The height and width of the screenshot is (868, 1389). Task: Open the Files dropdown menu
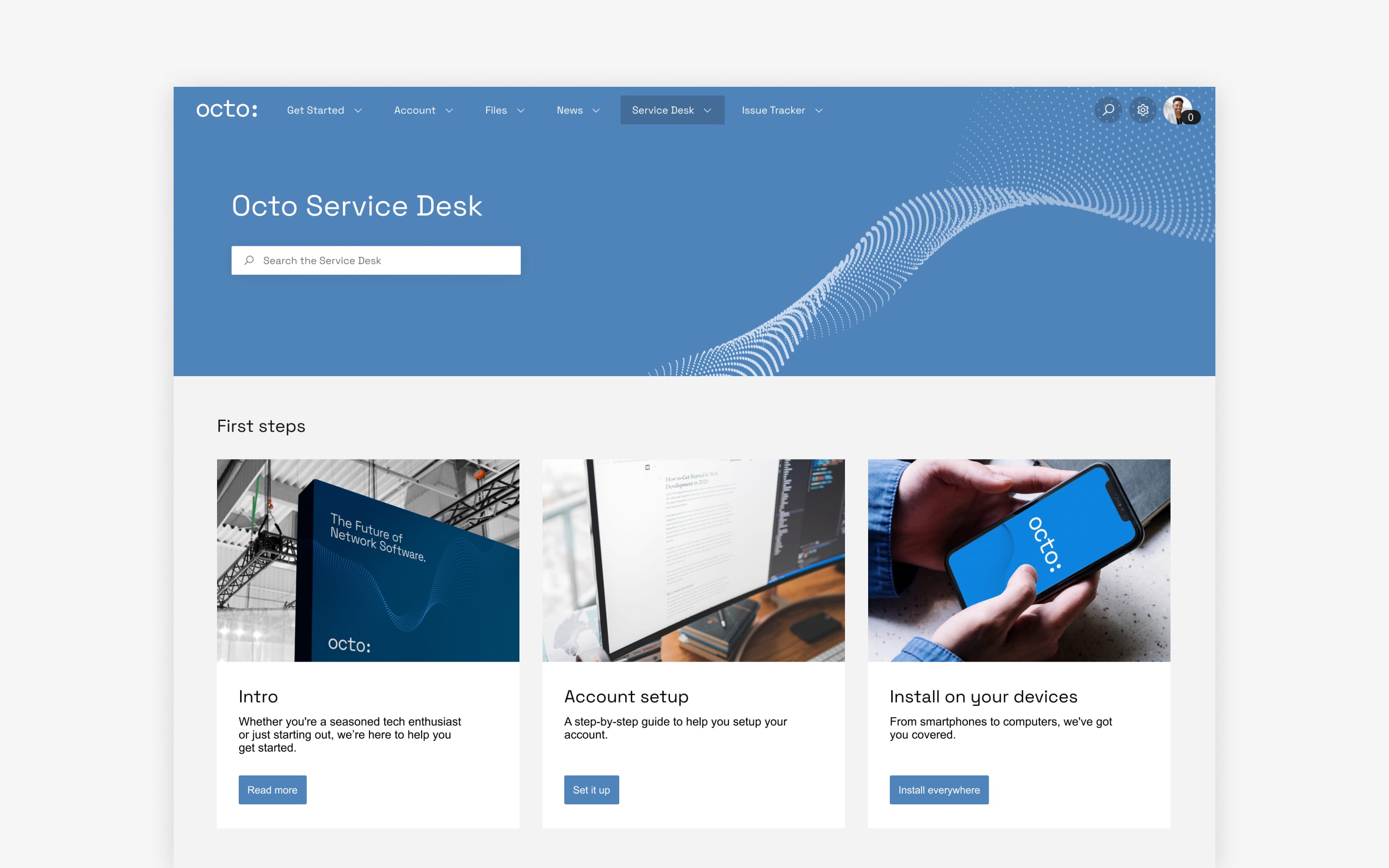tap(504, 110)
